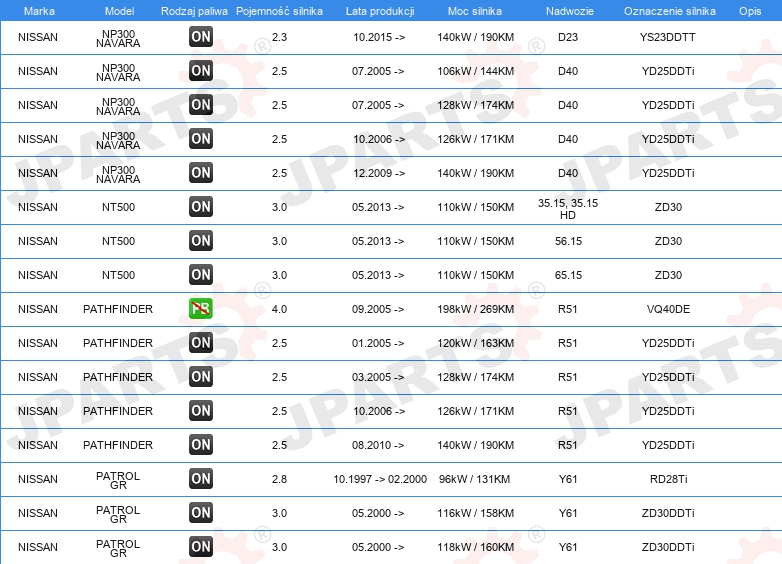782x564 pixels.
Task: Click NISSAN in the YS23DDTT row
Action: pos(38,37)
